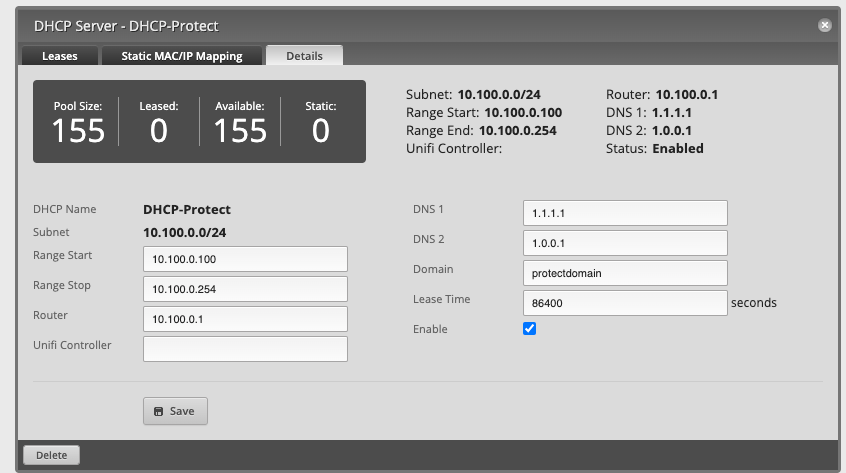Image resolution: width=846 pixels, height=473 pixels.
Task: Select the Lease Time seconds field
Action: [x=625, y=302]
